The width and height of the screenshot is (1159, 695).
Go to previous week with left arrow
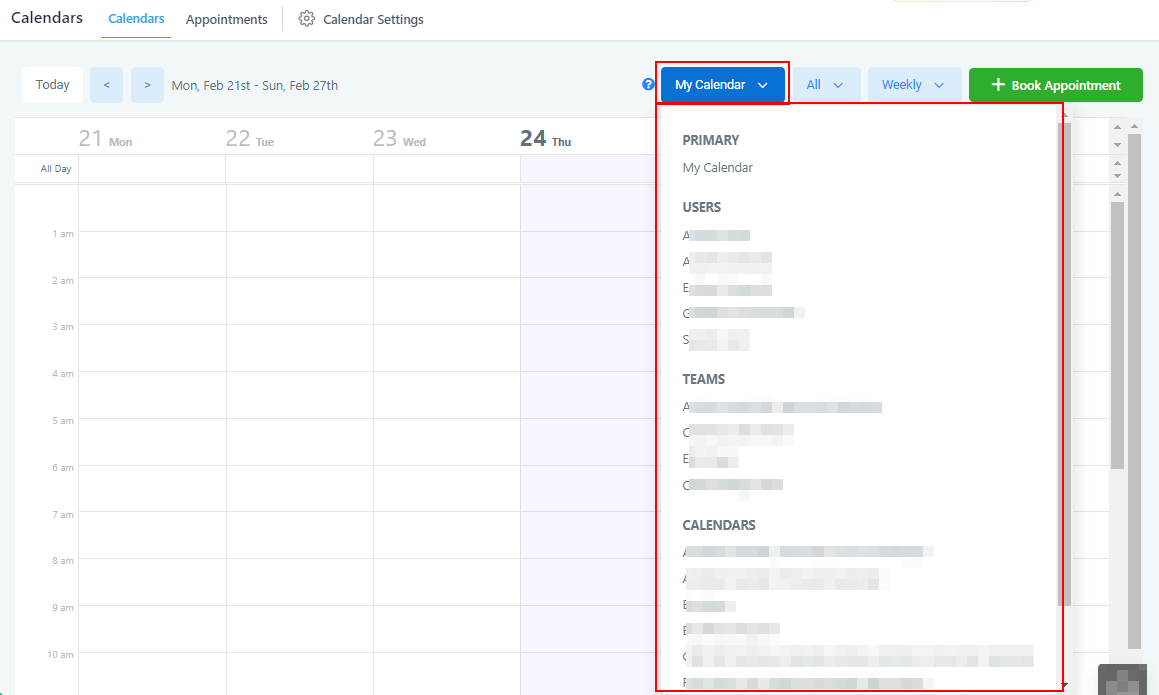[106, 85]
